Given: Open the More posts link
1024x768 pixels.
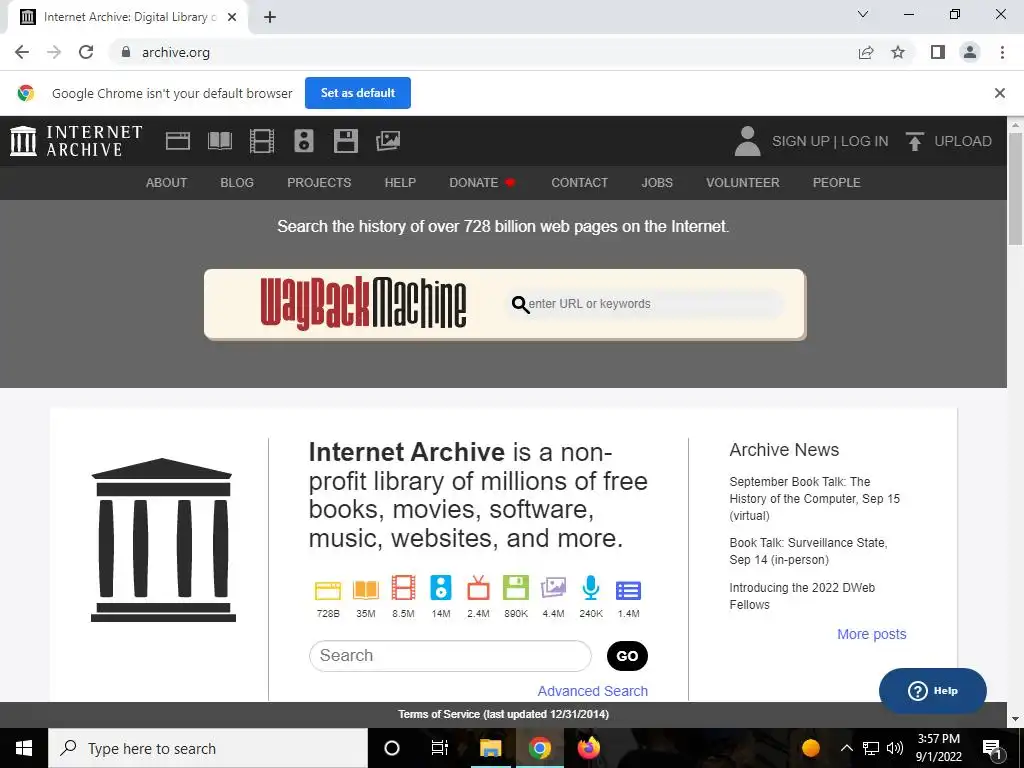Looking at the screenshot, I should [x=871, y=634].
